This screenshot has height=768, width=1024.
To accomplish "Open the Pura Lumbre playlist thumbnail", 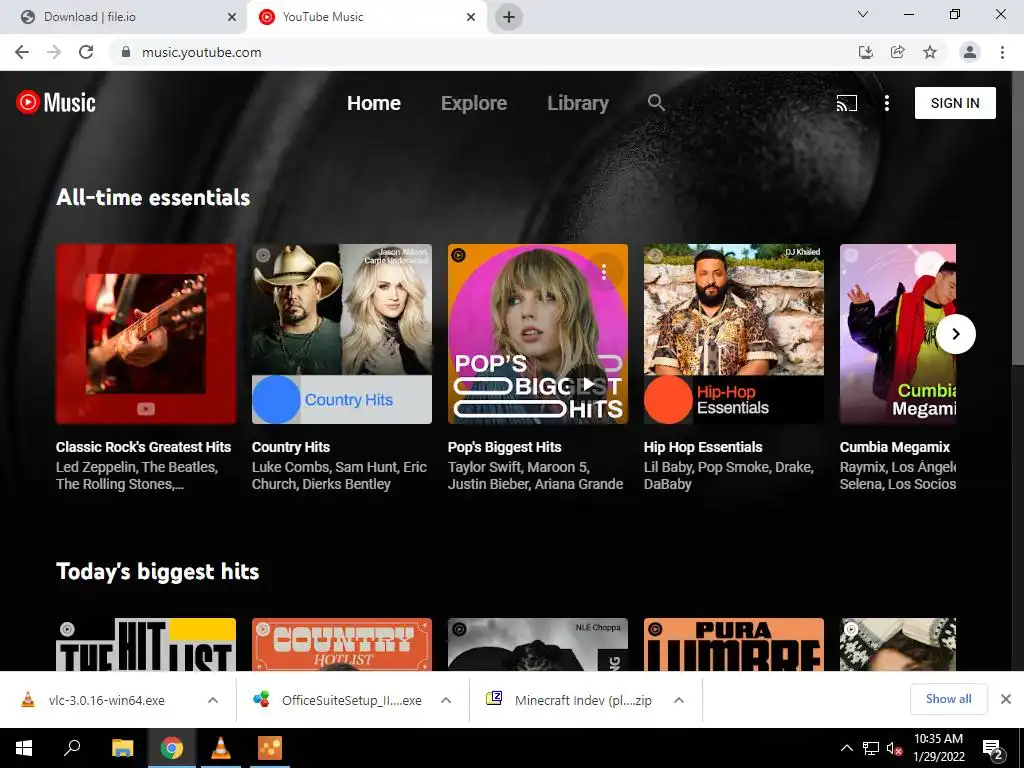I will tap(734, 645).
